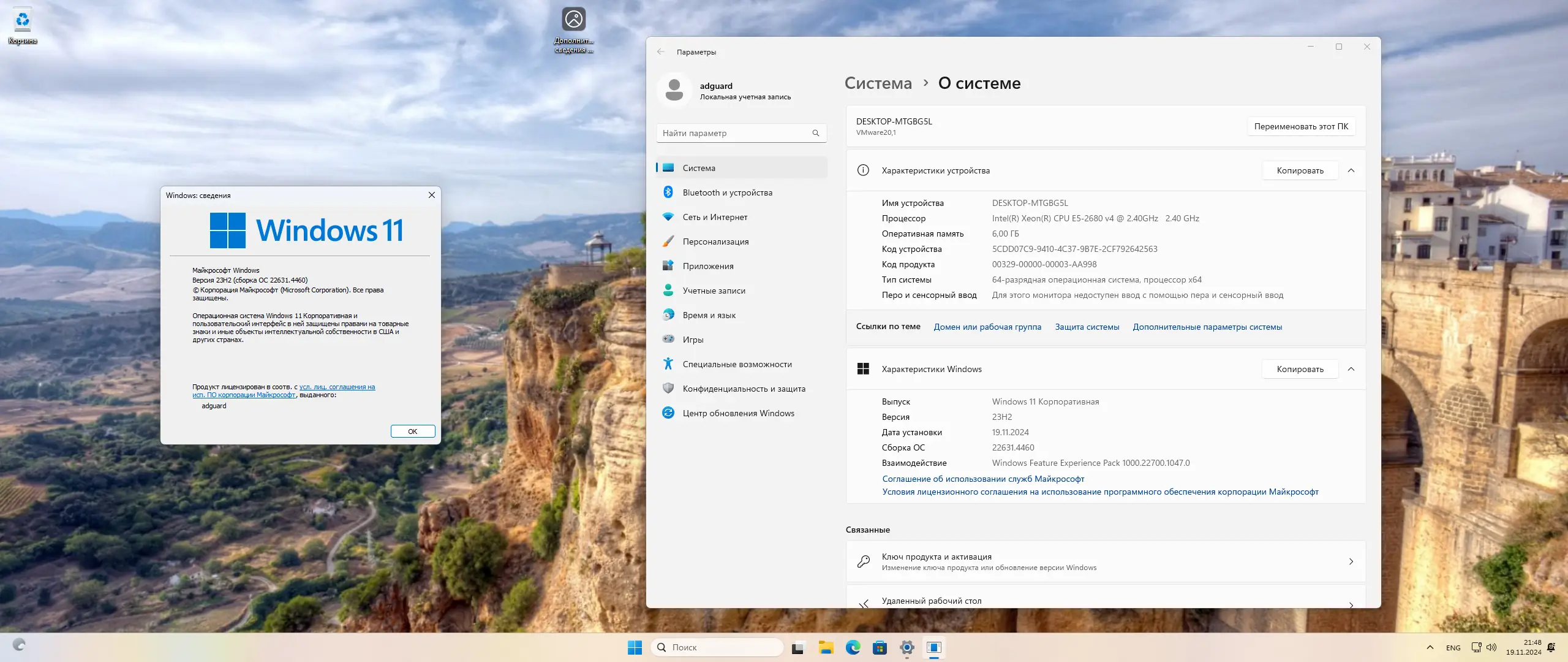Open Специальные возможности section
This screenshot has height=662, width=1568.
pyautogui.click(x=737, y=364)
